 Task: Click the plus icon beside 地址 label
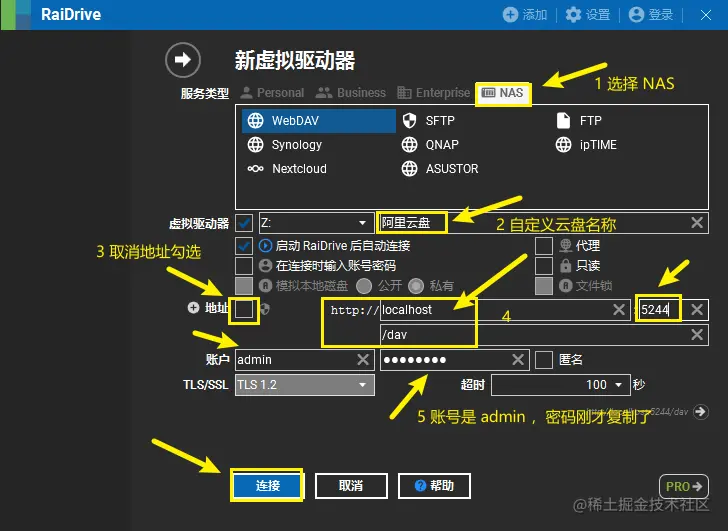tap(193, 308)
